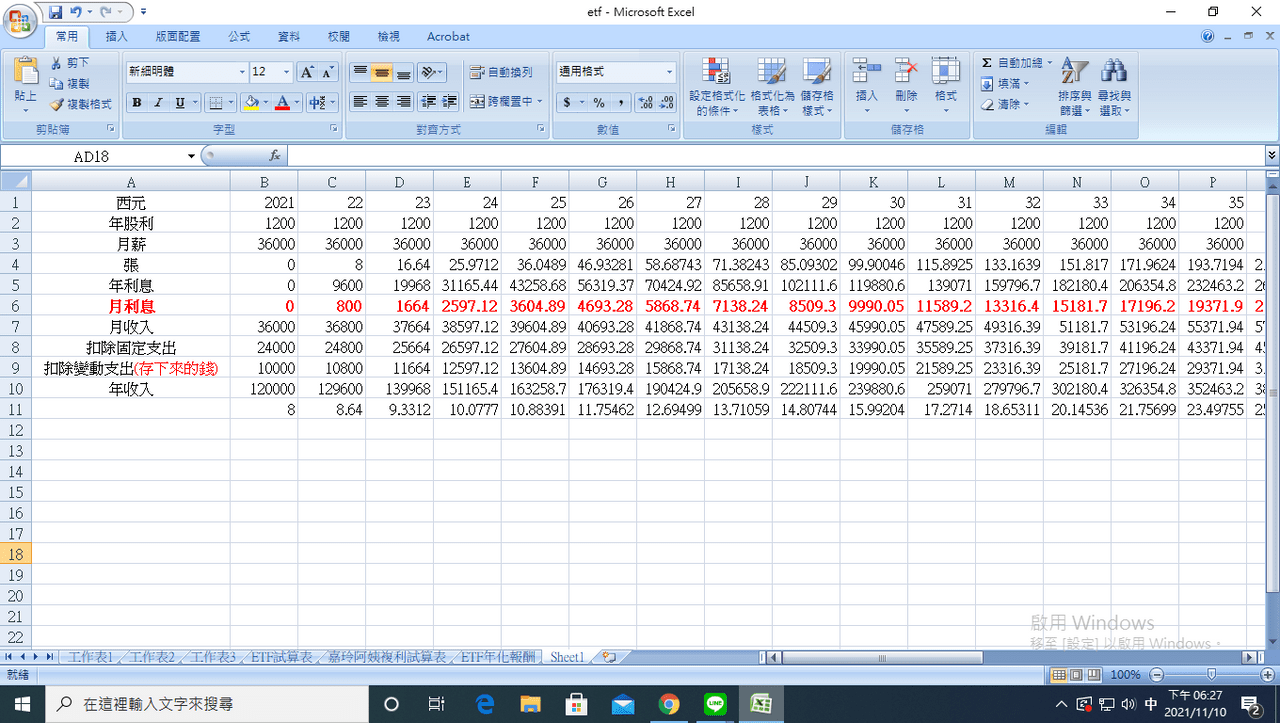Center cell text horizontally
This screenshot has height=723, width=1280.
click(x=382, y=102)
